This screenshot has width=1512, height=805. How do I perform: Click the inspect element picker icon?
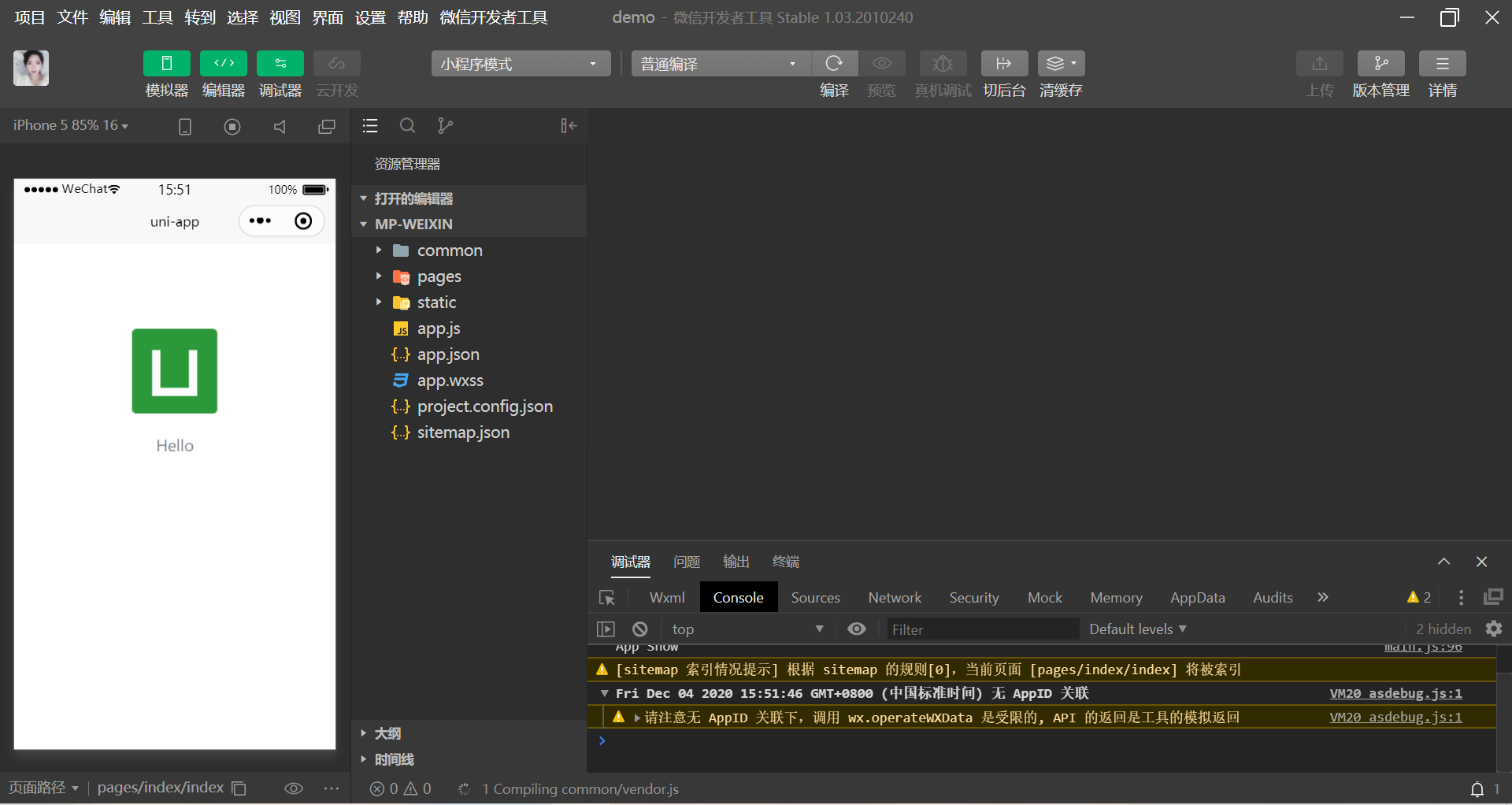(x=607, y=598)
